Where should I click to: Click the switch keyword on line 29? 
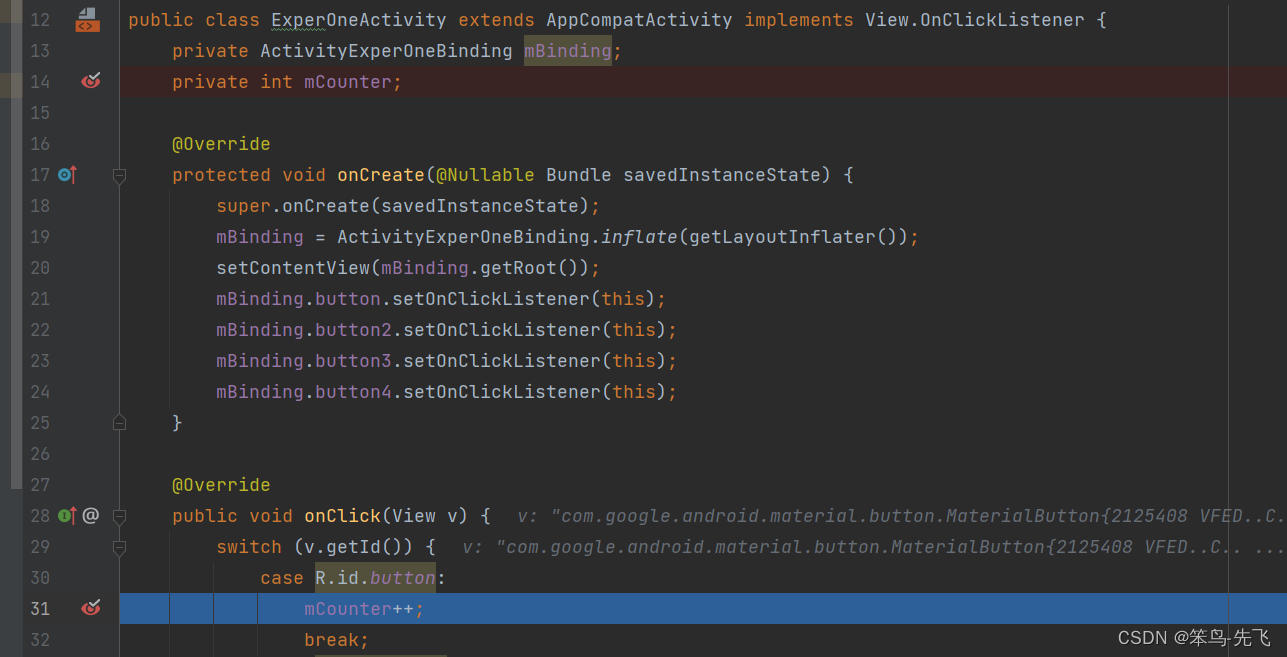pyautogui.click(x=249, y=547)
